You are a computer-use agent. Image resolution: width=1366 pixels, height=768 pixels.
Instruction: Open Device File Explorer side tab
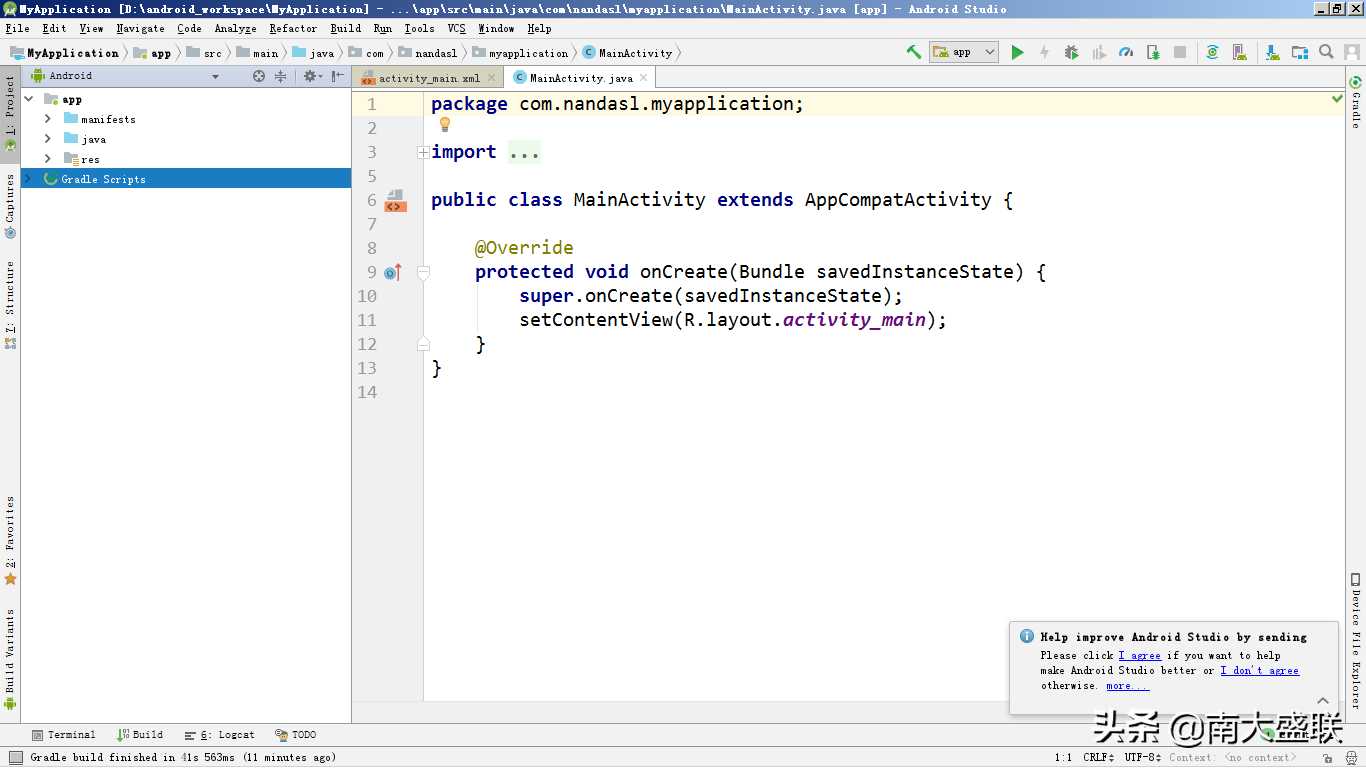pyautogui.click(x=1356, y=640)
